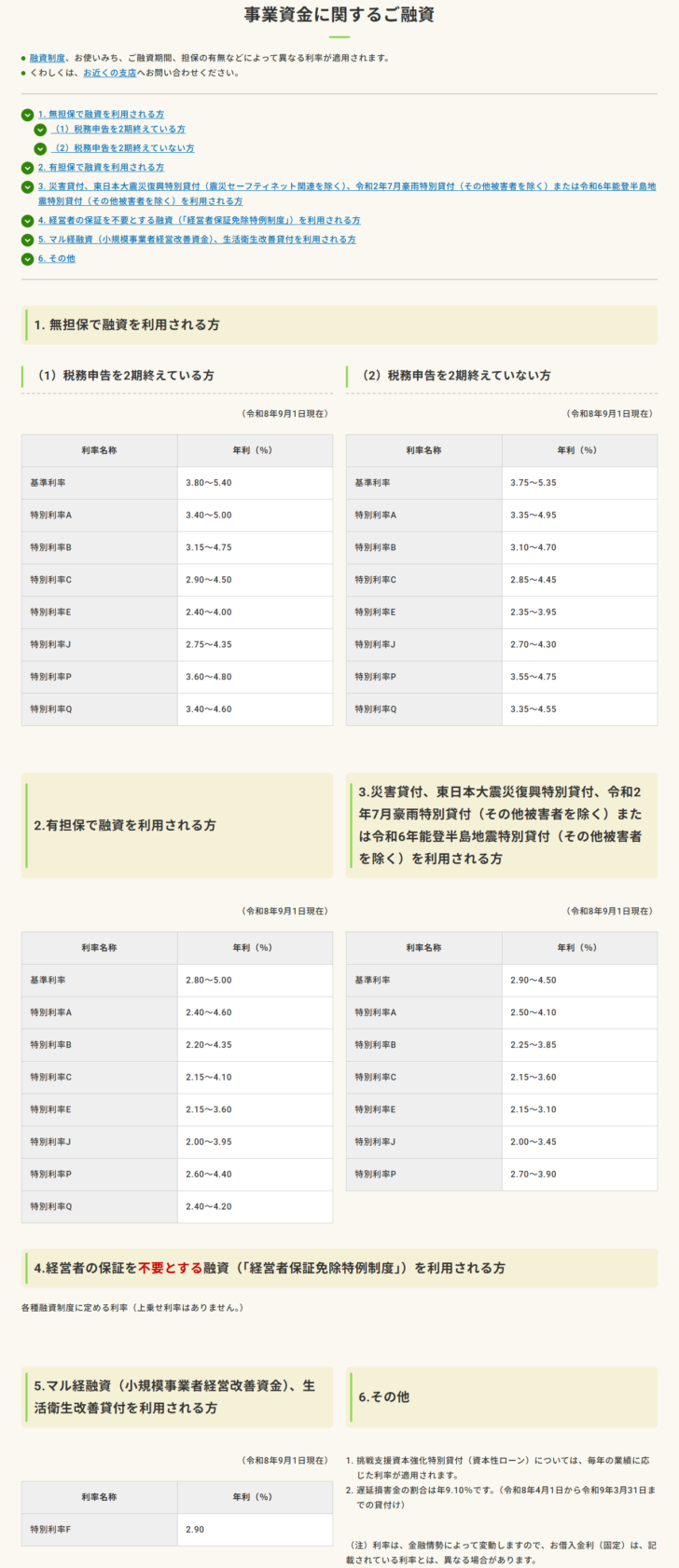Select the rate value 2.15〜4.10
Viewport: 679px width, 1568px height.
209,1078
